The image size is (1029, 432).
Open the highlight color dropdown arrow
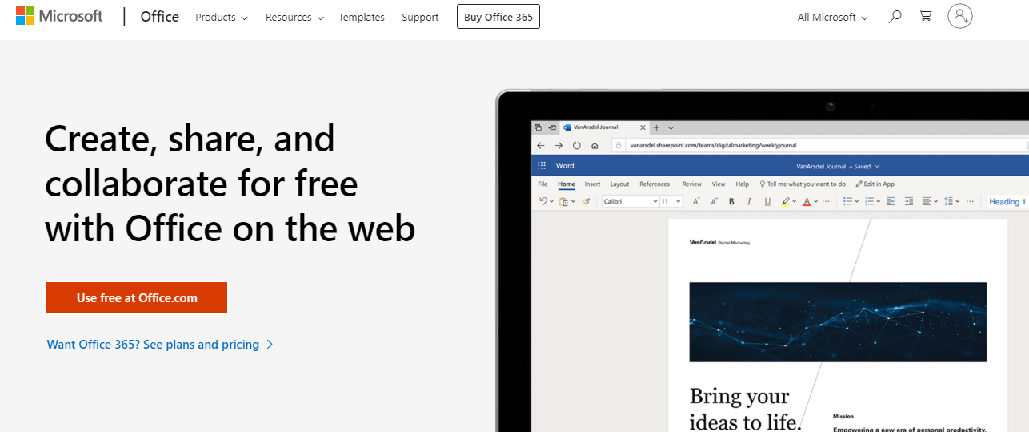795,202
